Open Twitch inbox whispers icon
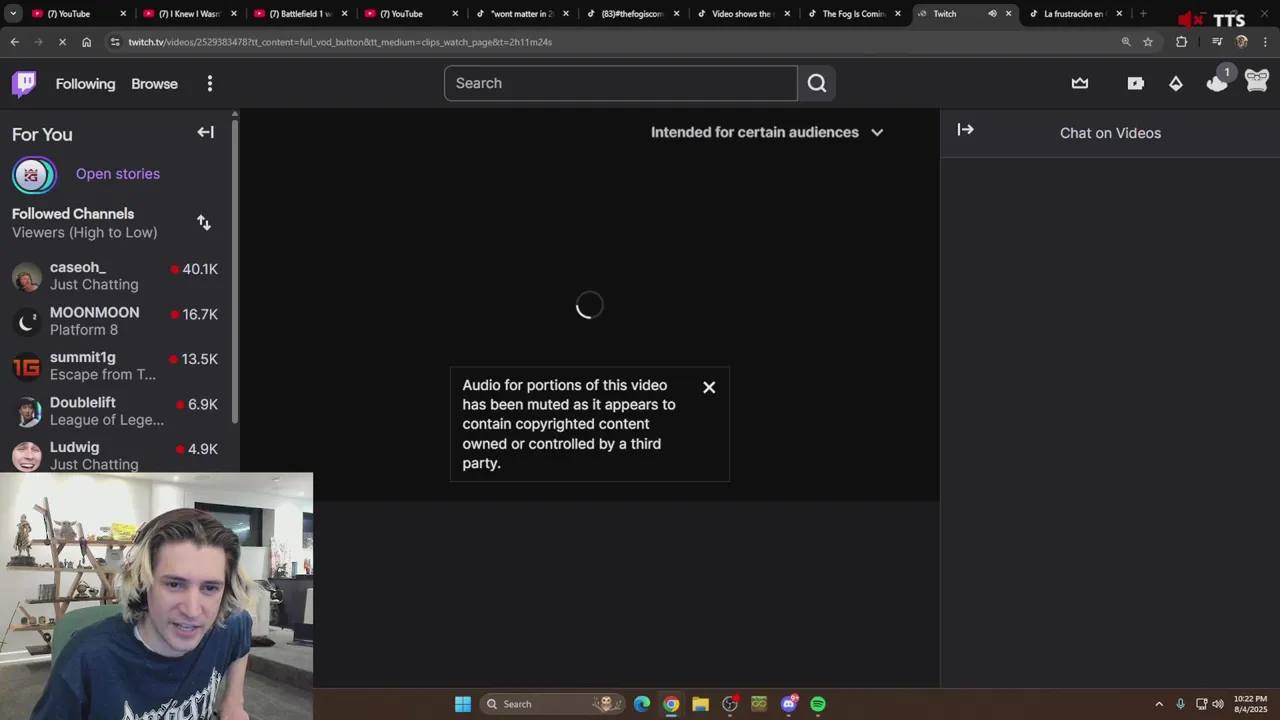The width and height of the screenshot is (1280, 720). point(1135,84)
